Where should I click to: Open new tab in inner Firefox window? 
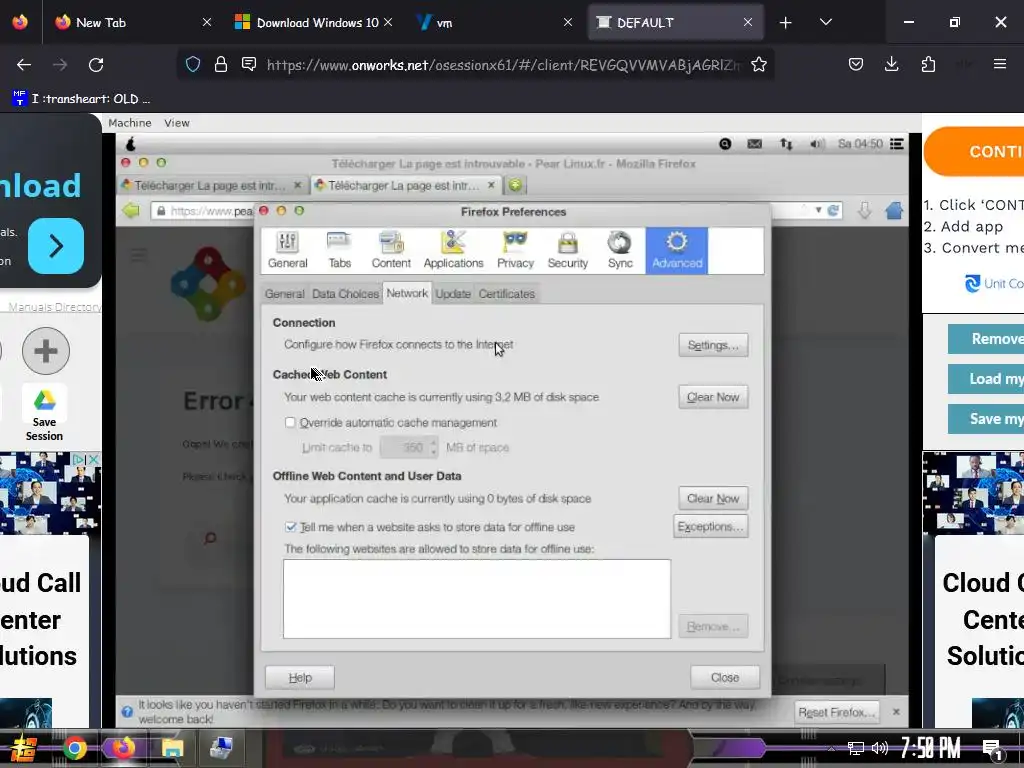click(515, 185)
